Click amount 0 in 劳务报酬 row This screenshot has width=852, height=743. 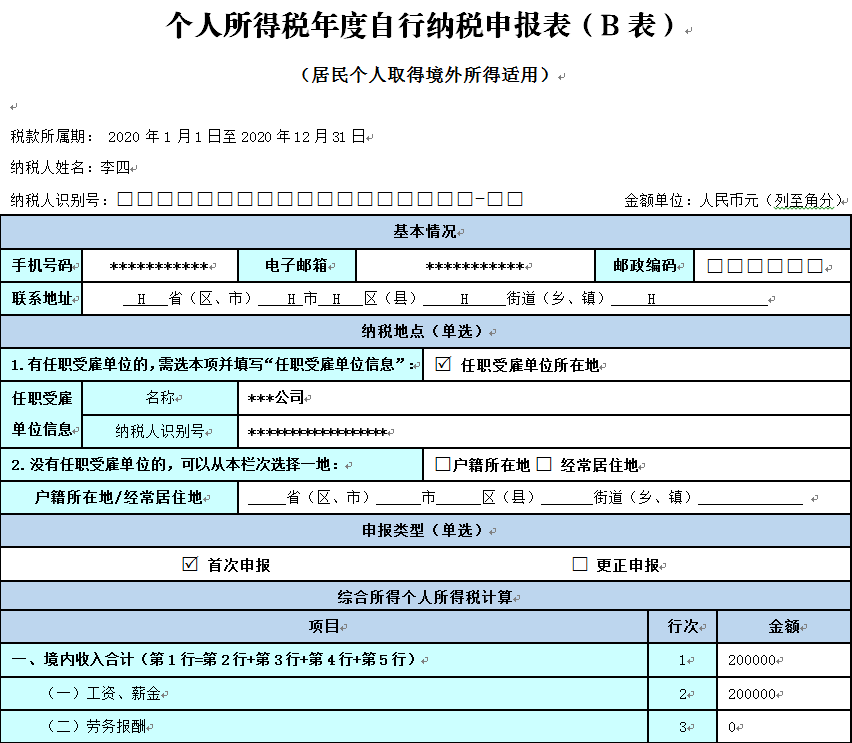[x=732, y=727]
